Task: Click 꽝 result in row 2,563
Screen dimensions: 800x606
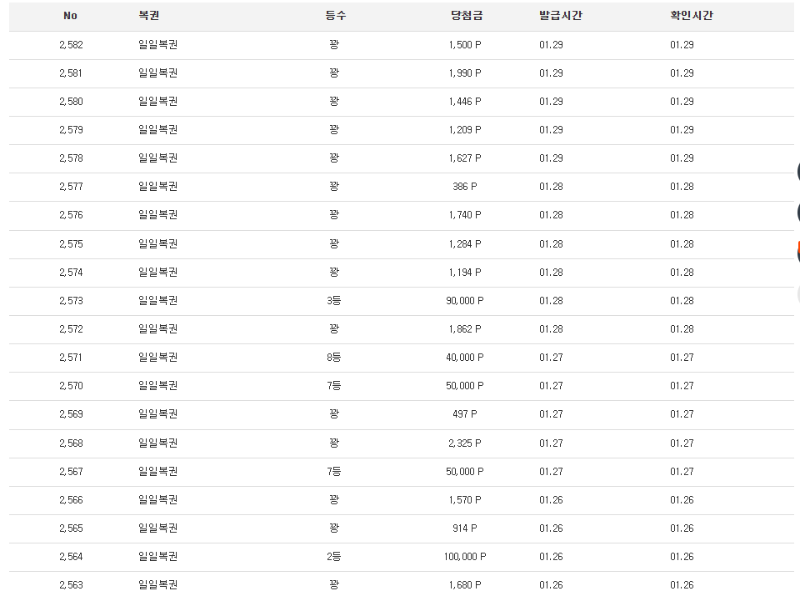Action: 334,585
